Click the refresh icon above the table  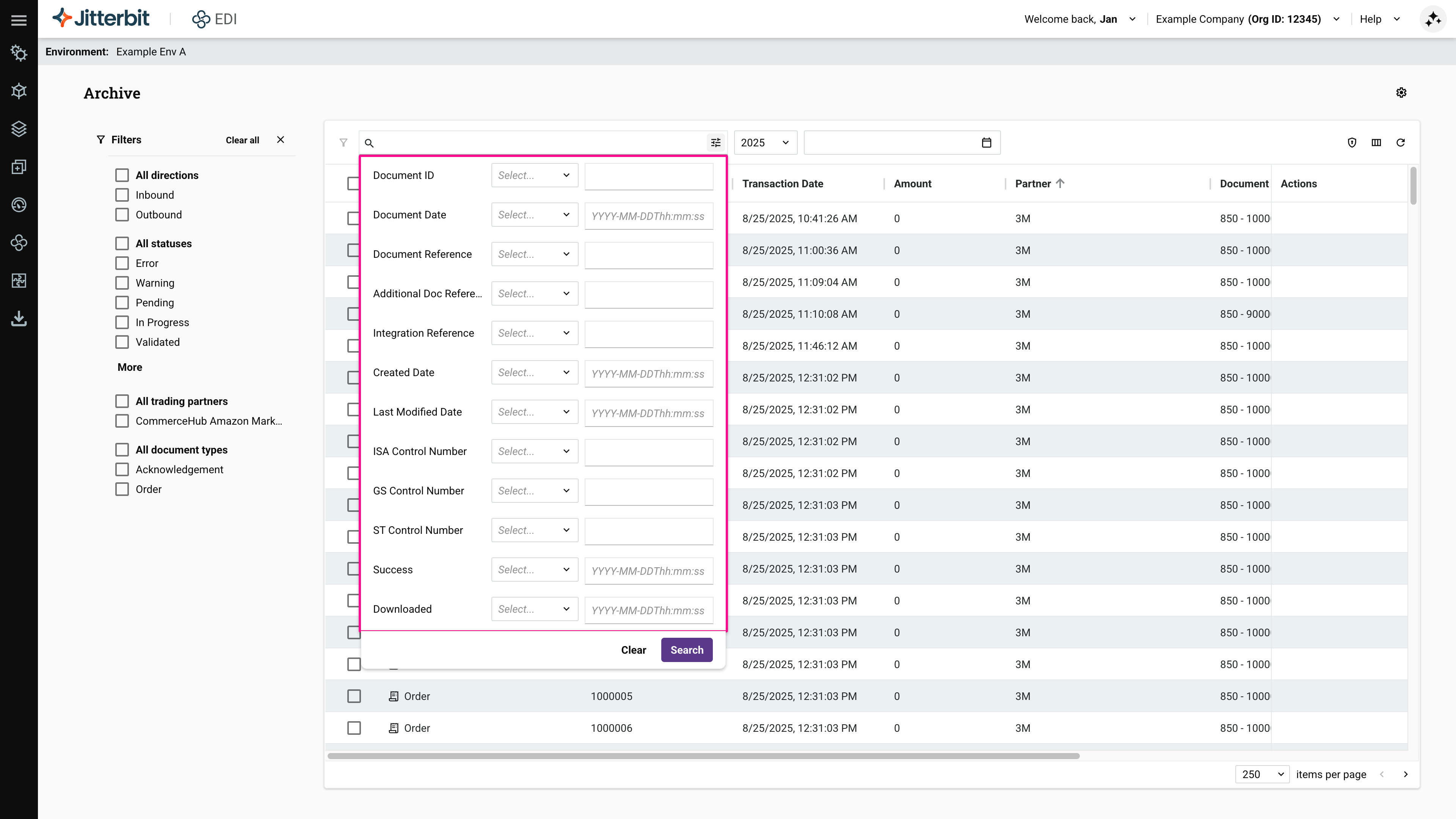point(1401,143)
